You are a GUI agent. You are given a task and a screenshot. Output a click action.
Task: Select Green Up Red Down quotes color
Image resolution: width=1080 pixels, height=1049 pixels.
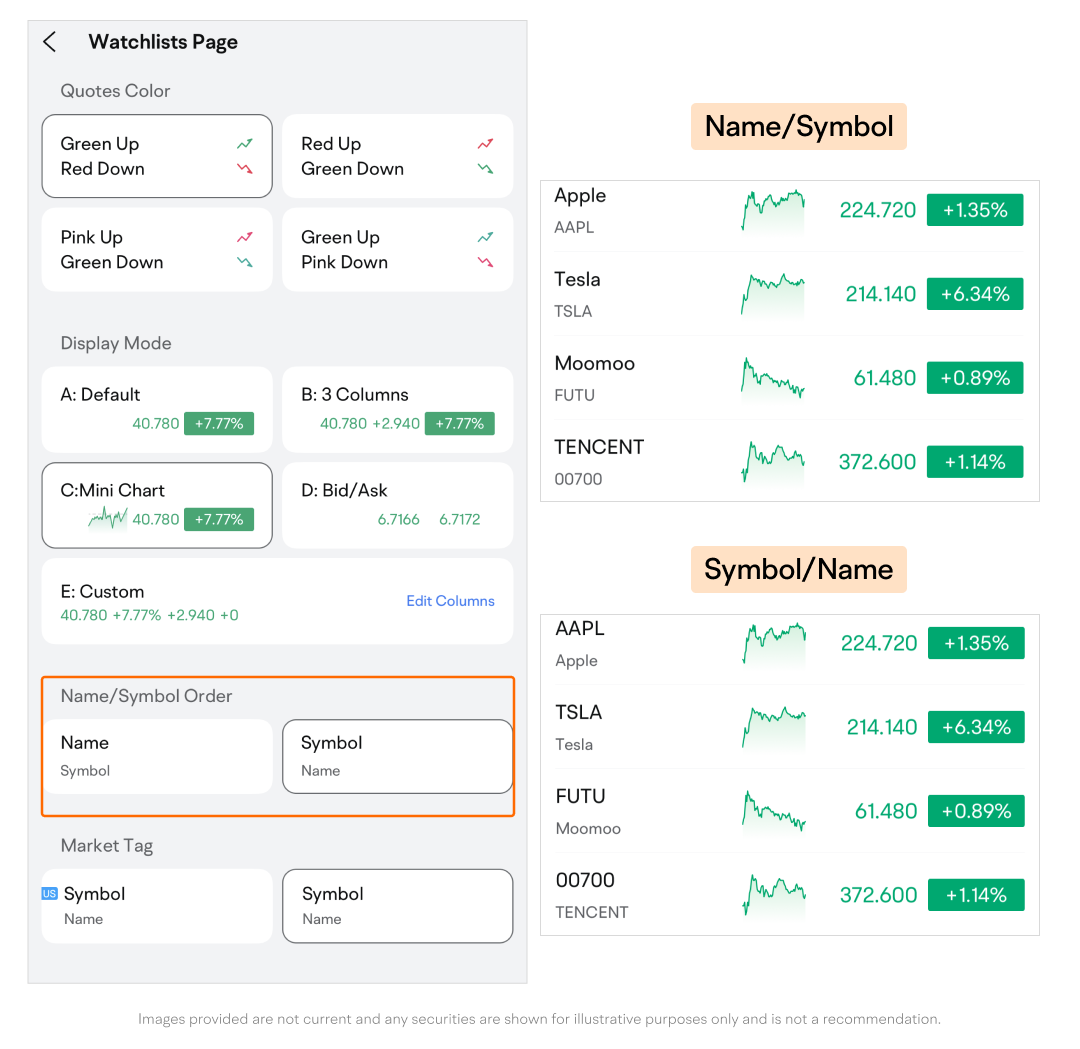coord(157,156)
